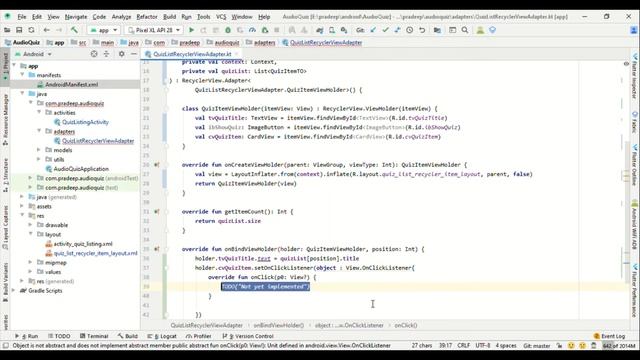
Task: Open the TODO tool window
Action: (59, 336)
